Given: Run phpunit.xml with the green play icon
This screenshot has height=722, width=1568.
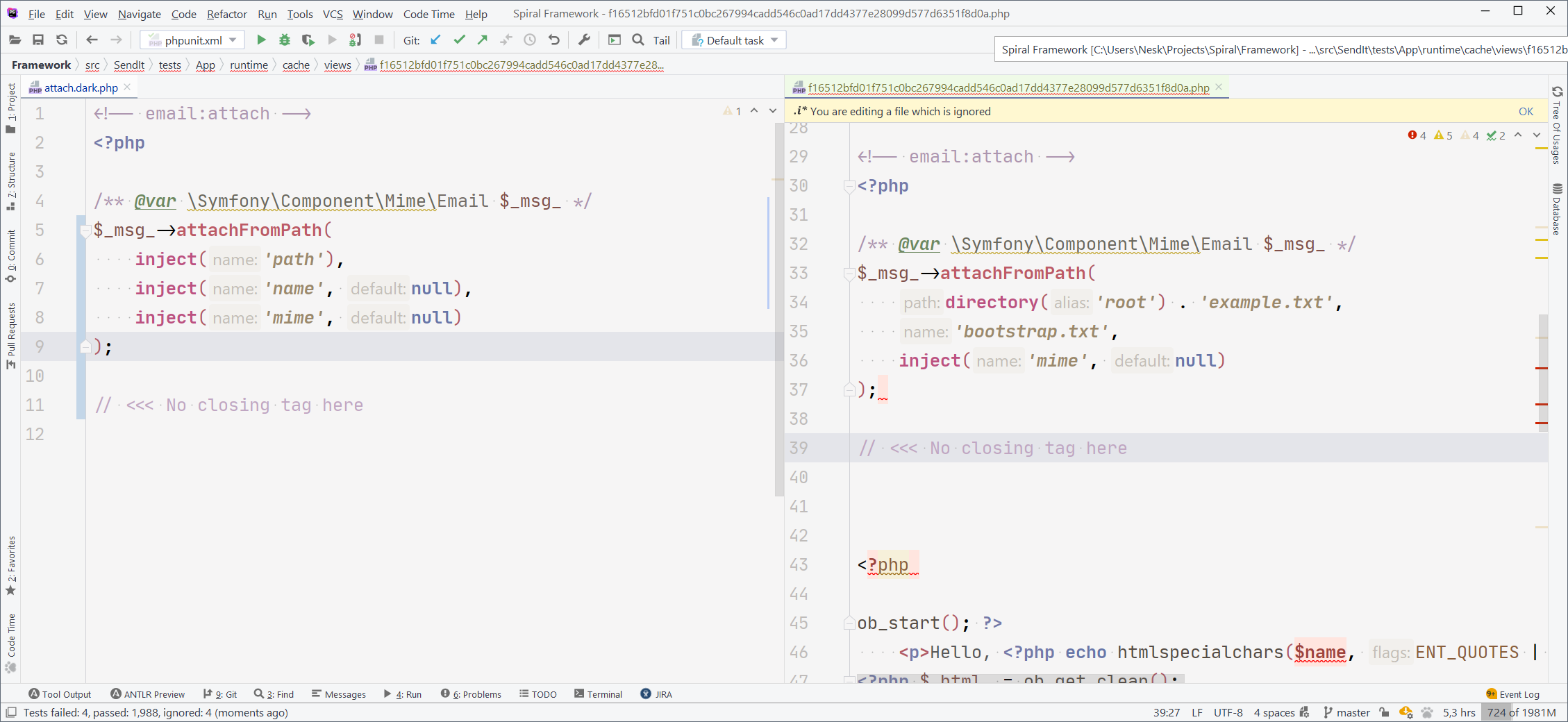Looking at the screenshot, I should pos(261,40).
